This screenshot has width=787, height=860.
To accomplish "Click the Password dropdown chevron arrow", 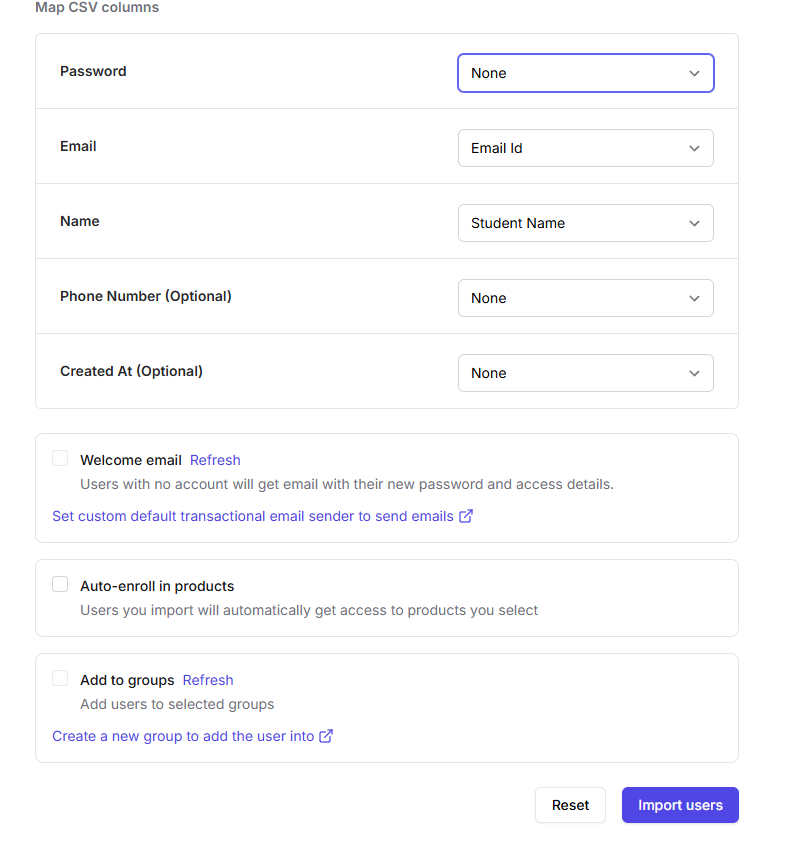I will click(694, 73).
